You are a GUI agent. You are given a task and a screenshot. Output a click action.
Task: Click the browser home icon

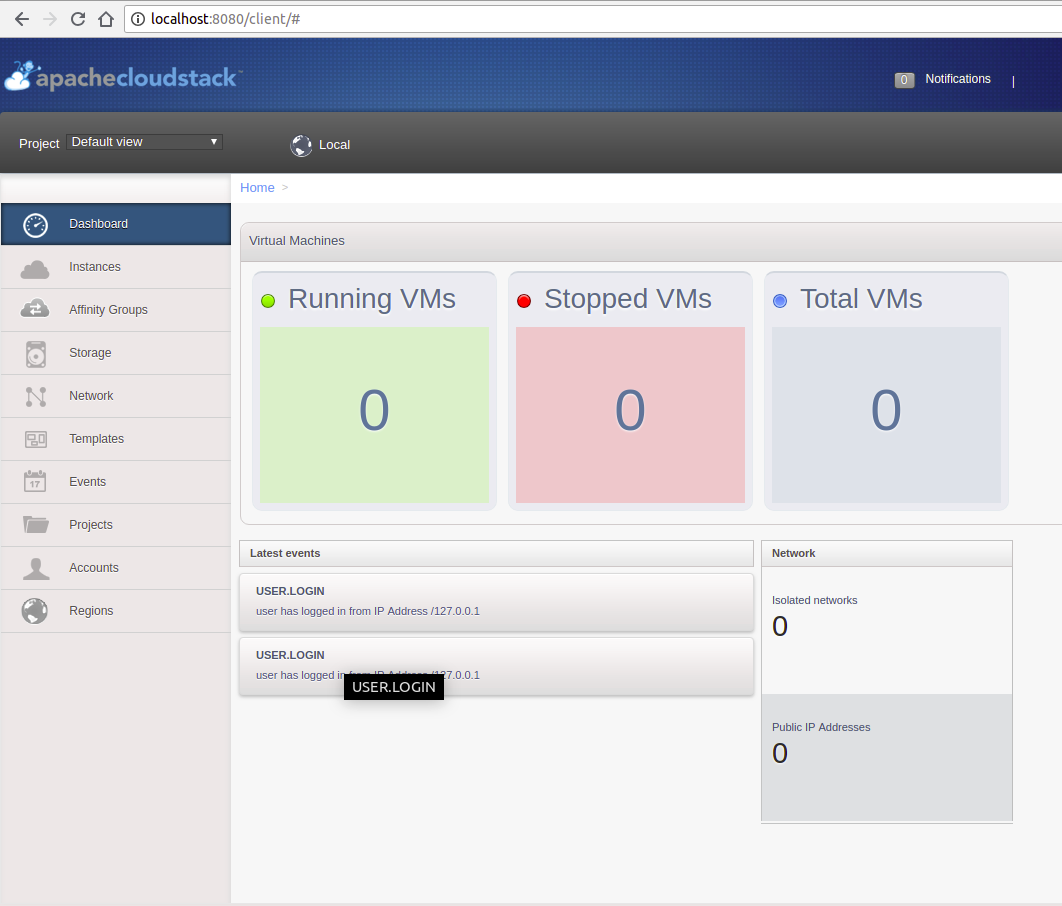pos(106,19)
